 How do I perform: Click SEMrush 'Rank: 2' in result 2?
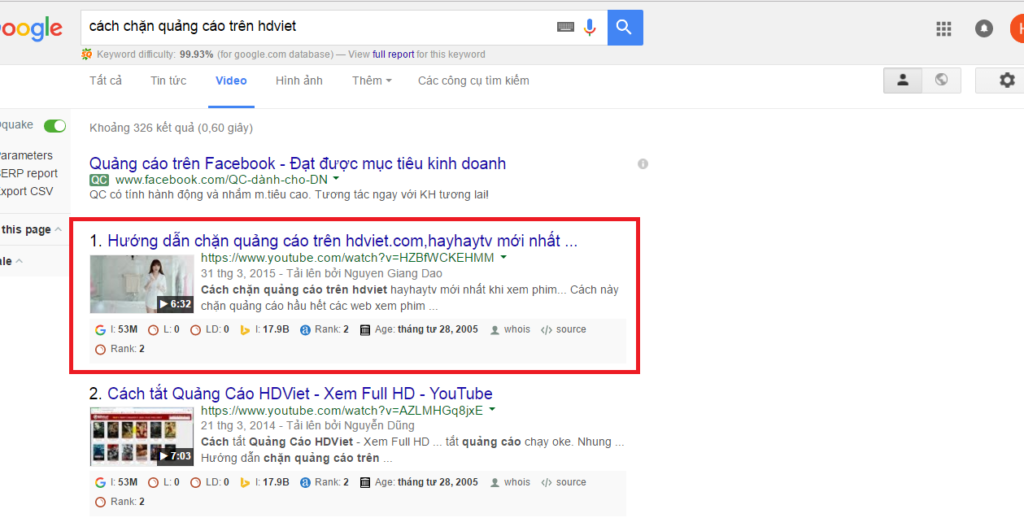tap(120, 502)
